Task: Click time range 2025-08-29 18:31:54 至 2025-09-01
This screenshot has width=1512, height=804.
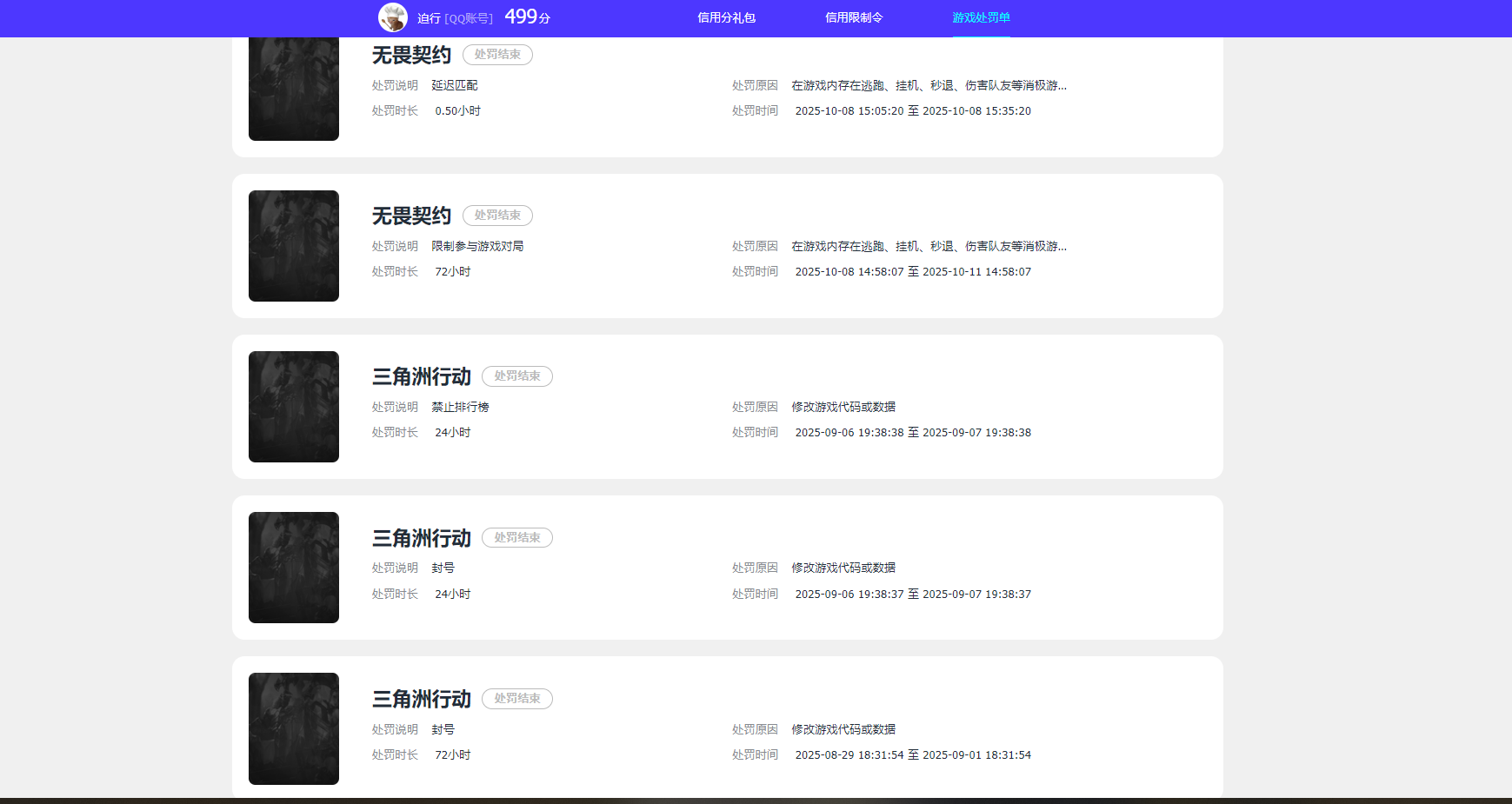Action: click(913, 755)
